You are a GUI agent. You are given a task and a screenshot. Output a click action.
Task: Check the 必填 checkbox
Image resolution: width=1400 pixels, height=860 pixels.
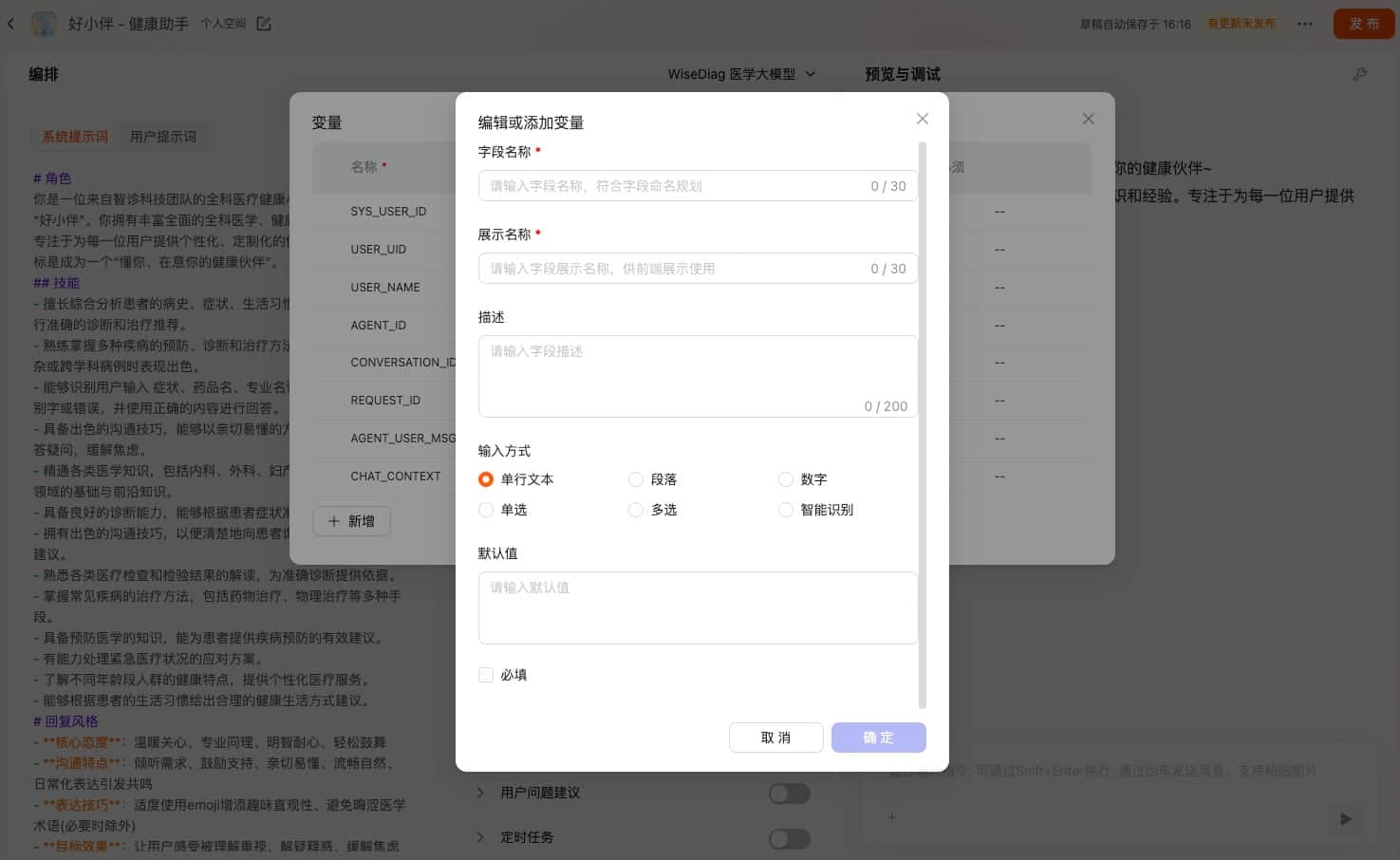(486, 675)
